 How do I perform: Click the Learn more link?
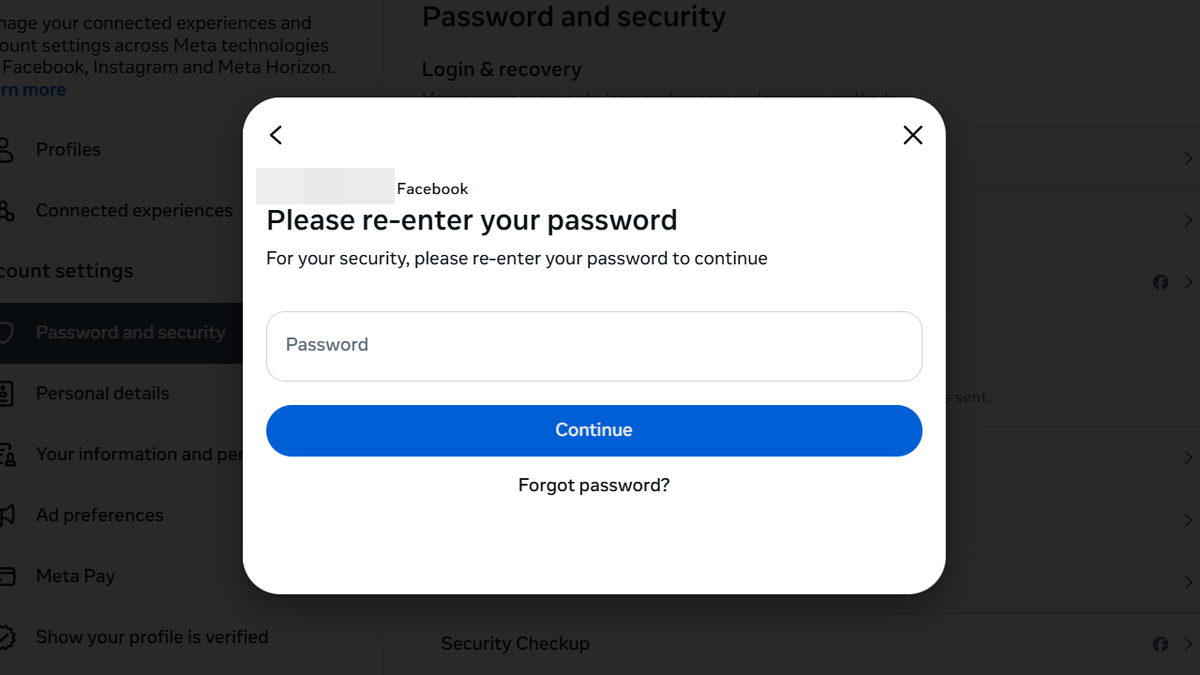[34, 89]
